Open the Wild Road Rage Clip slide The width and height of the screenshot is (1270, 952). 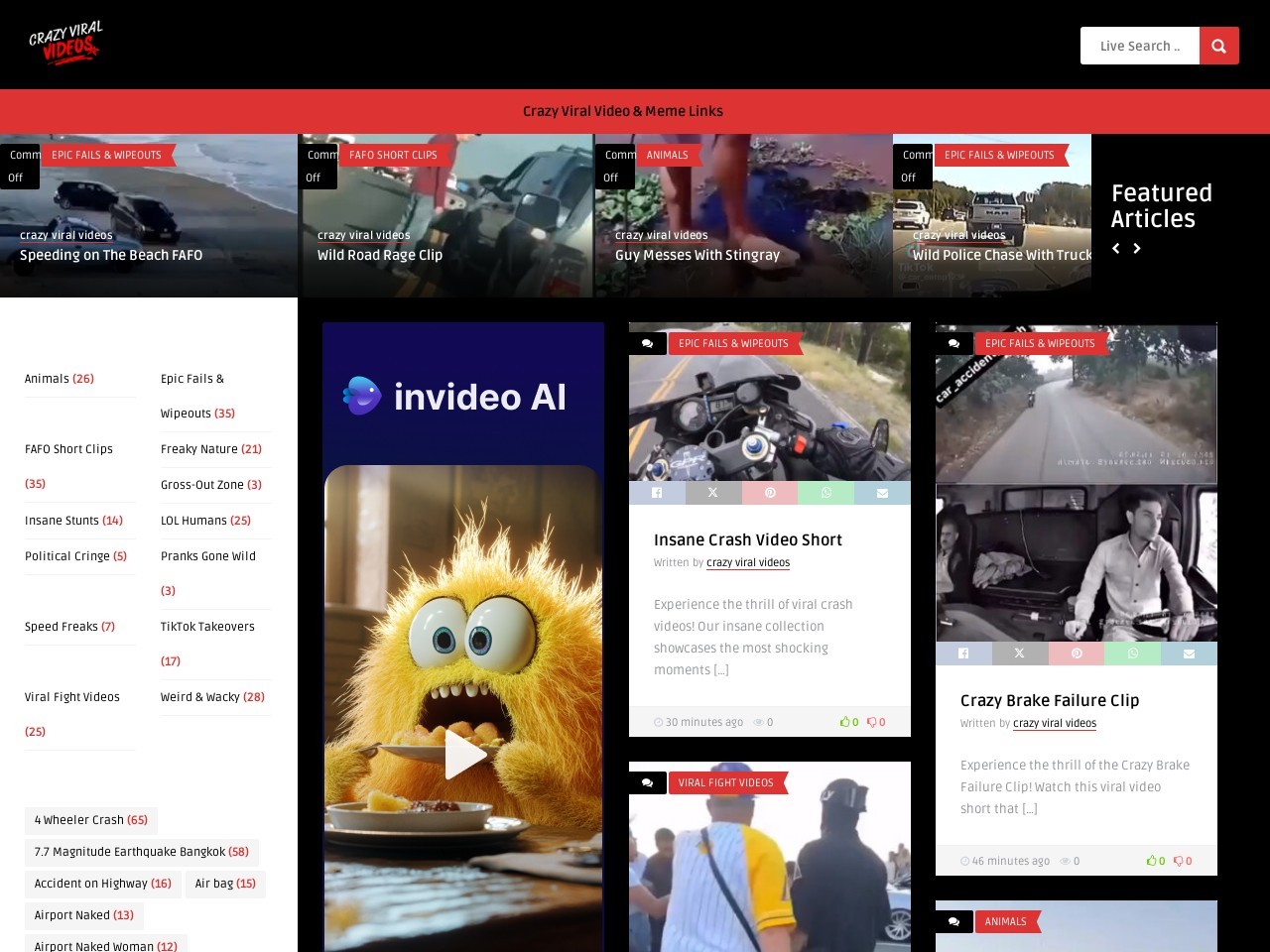(380, 255)
